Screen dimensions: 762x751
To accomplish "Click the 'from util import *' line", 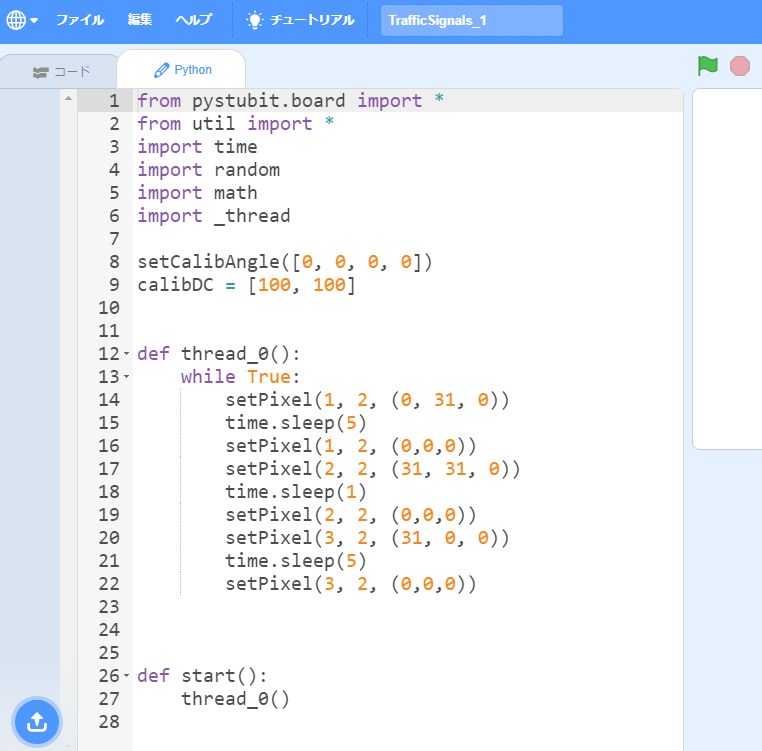I will (x=236, y=123).
